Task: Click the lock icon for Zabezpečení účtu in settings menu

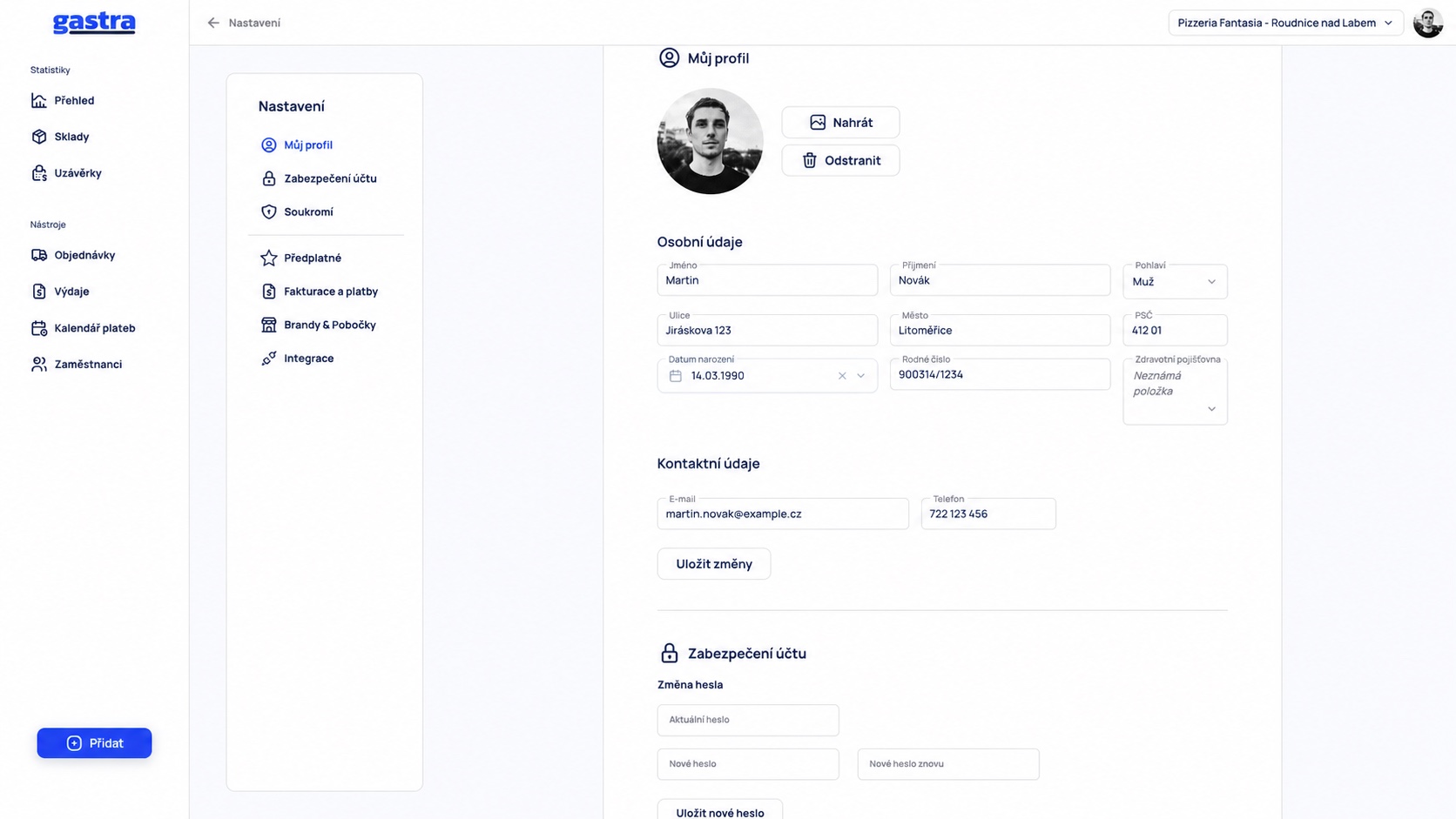Action: pos(269,178)
